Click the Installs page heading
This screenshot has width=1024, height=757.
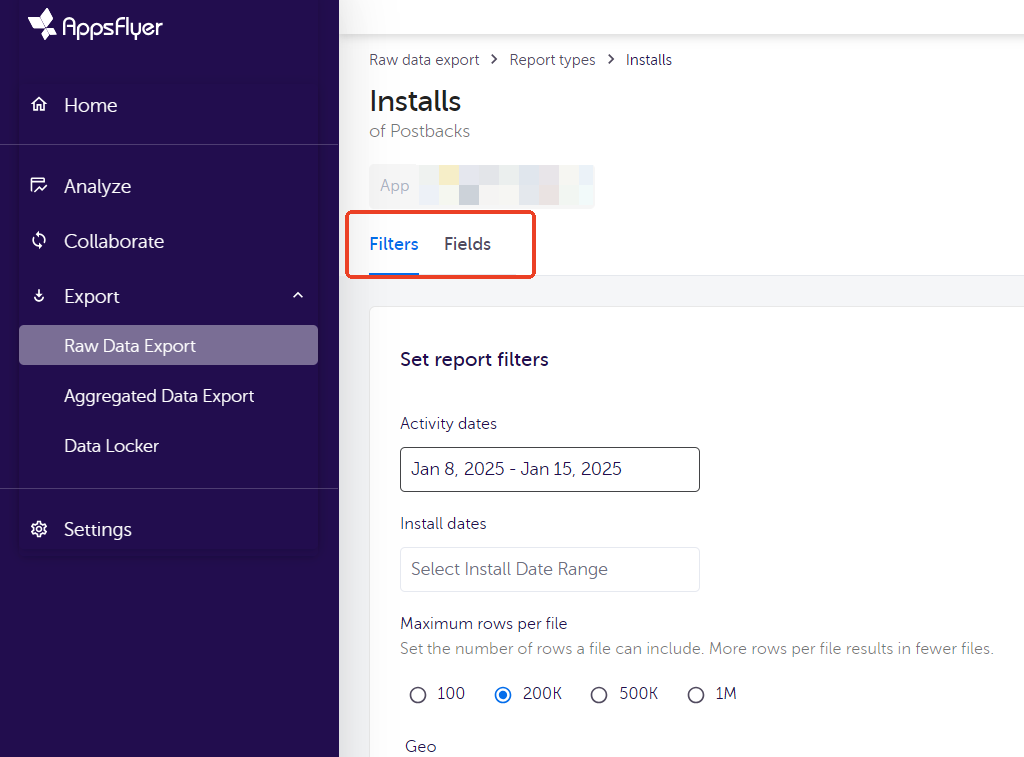(x=415, y=101)
